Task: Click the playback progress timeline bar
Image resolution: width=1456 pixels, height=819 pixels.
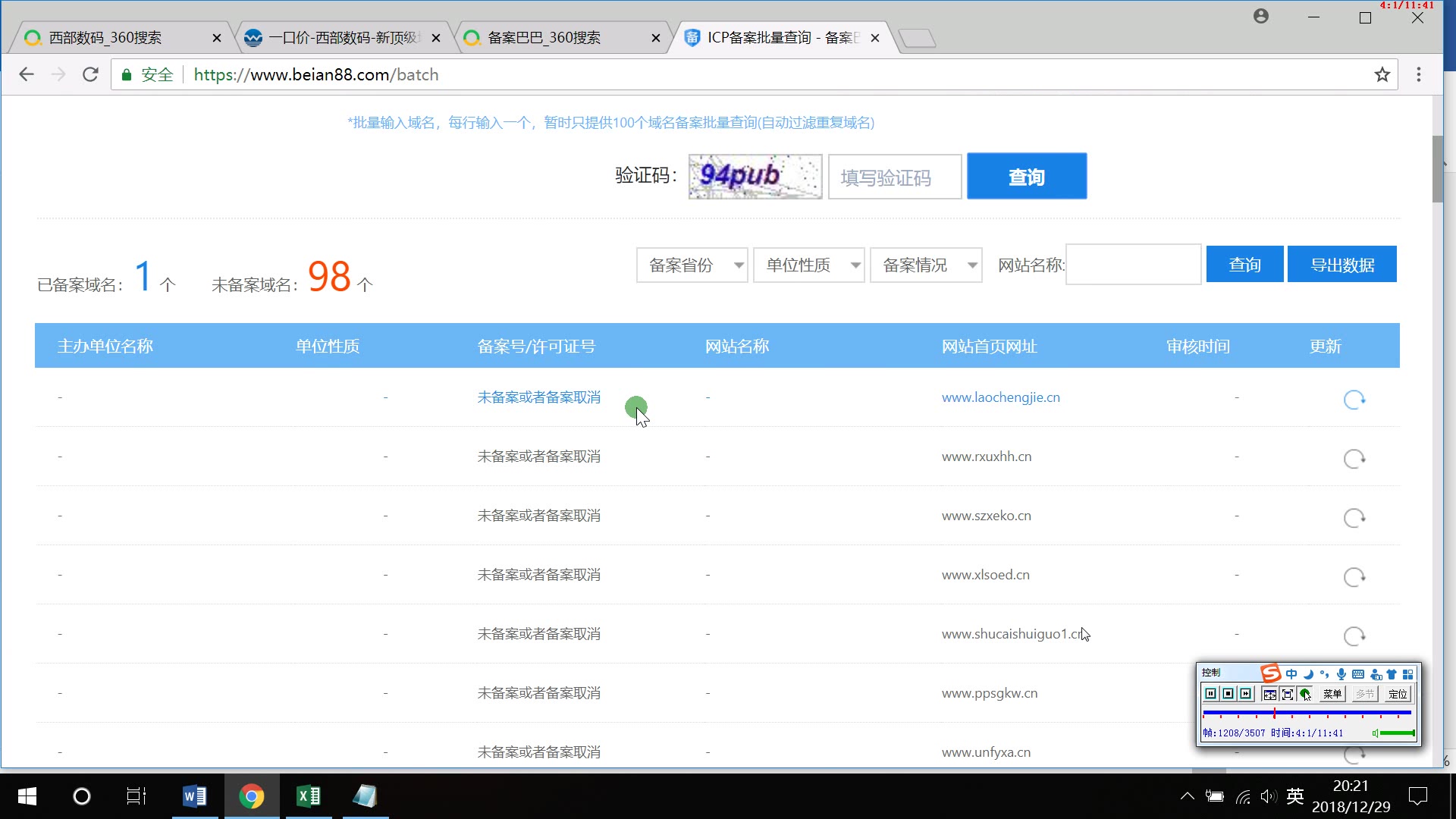Action: coord(1307,713)
